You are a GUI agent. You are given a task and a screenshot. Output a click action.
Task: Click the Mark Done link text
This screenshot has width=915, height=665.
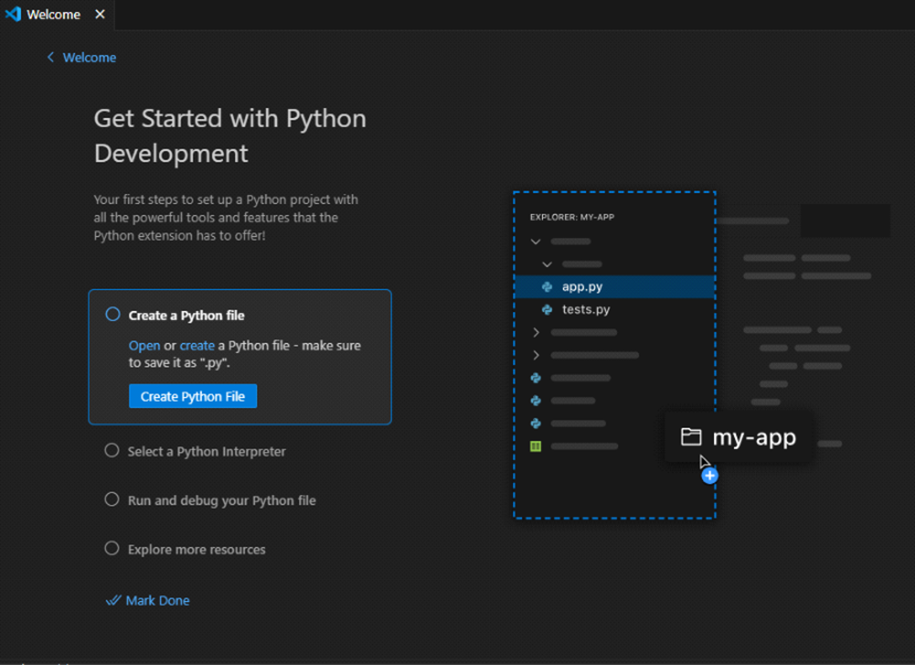pos(157,601)
